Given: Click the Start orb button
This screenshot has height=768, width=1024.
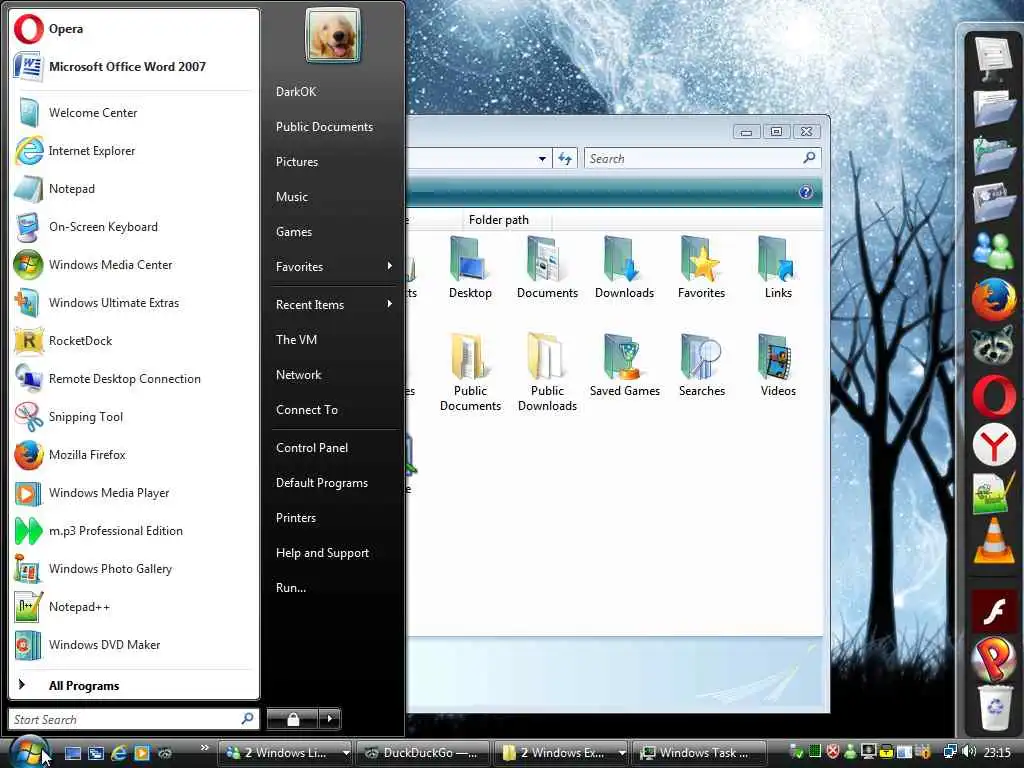Looking at the screenshot, I should tap(29, 752).
